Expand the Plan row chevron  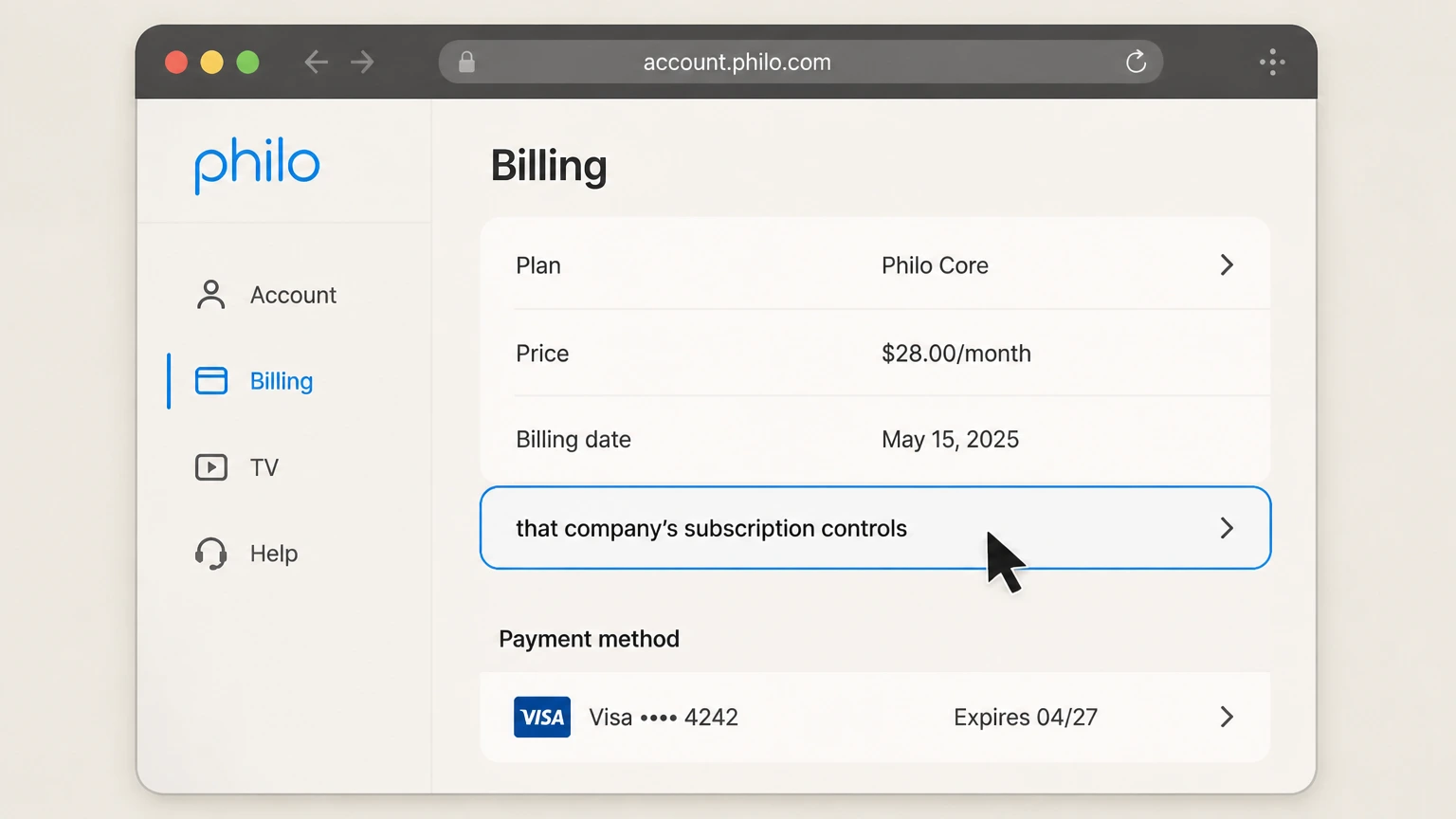click(x=1227, y=265)
